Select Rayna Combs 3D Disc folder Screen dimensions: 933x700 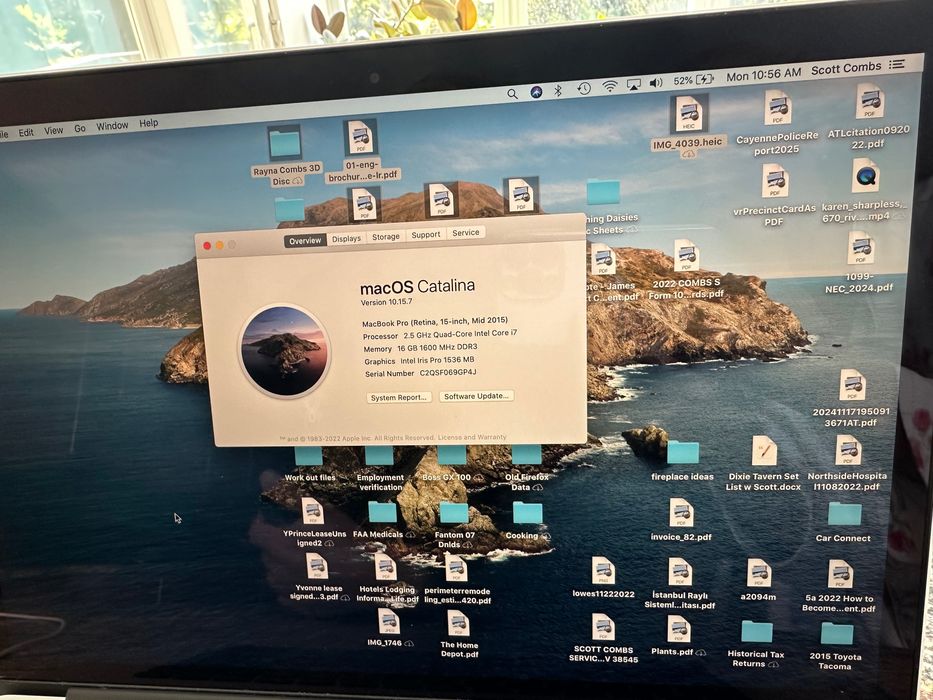point(284,143)
